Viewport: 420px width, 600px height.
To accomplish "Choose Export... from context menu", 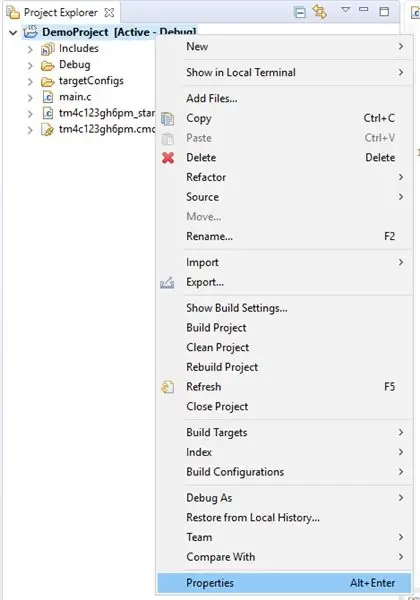I will point(285,282).
